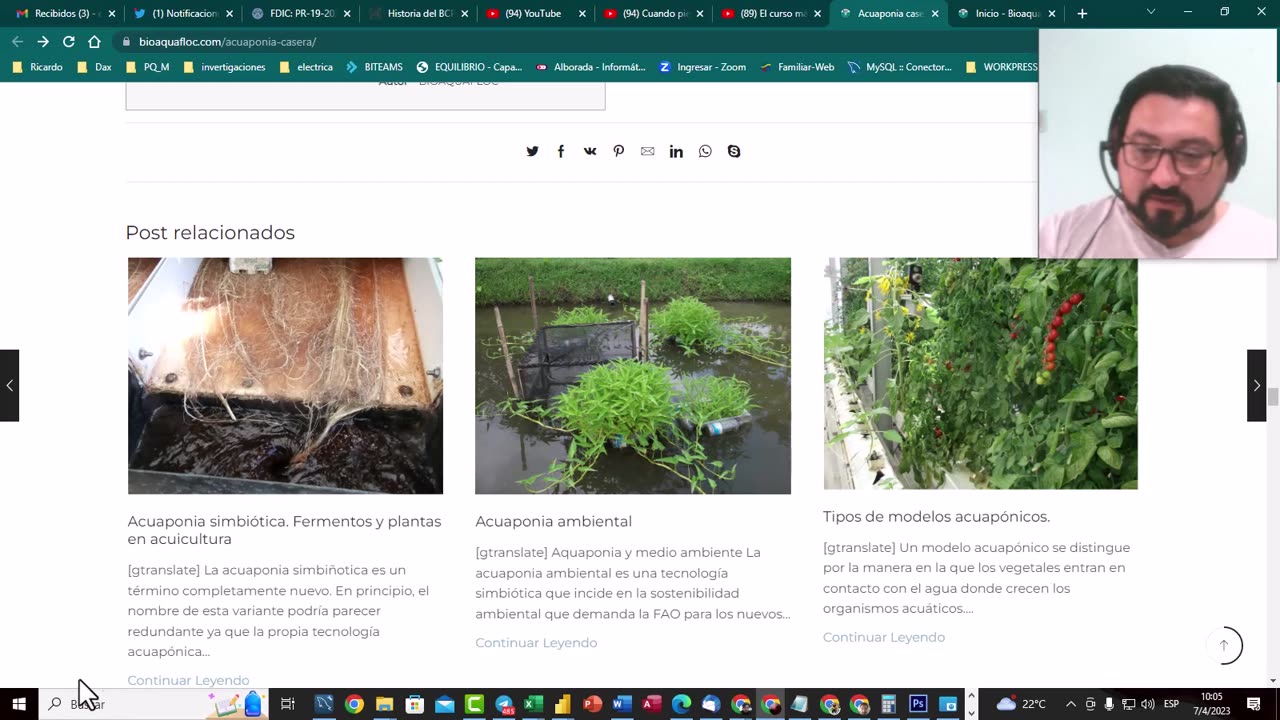
Task: Share post on Skype icon
Action: click(734, 151)
